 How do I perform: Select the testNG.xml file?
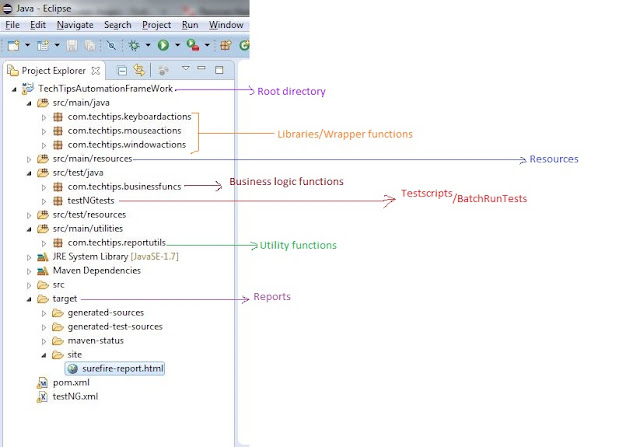click(x=76, y=396)
